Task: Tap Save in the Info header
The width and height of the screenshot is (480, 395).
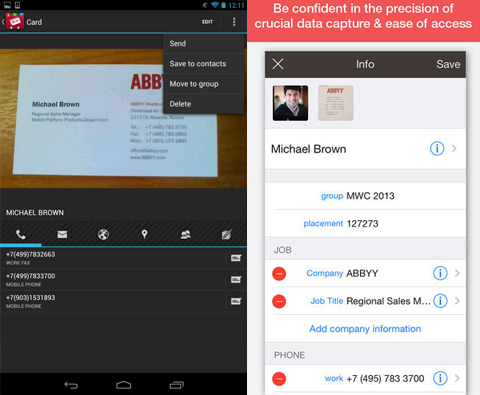Action: (x=448, y=64)
